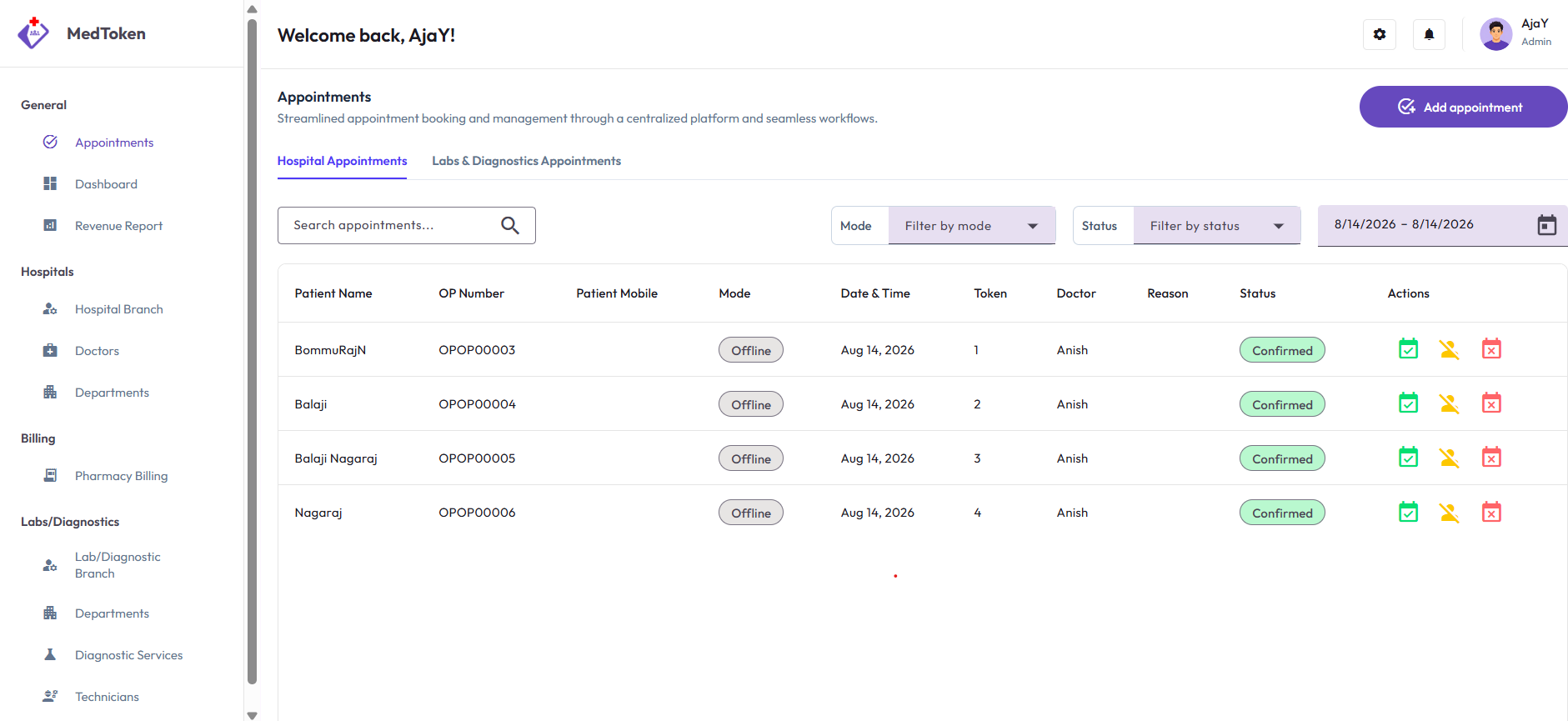
Task: Switch to Hospital Appointments tab
Action: coord(342,161)
